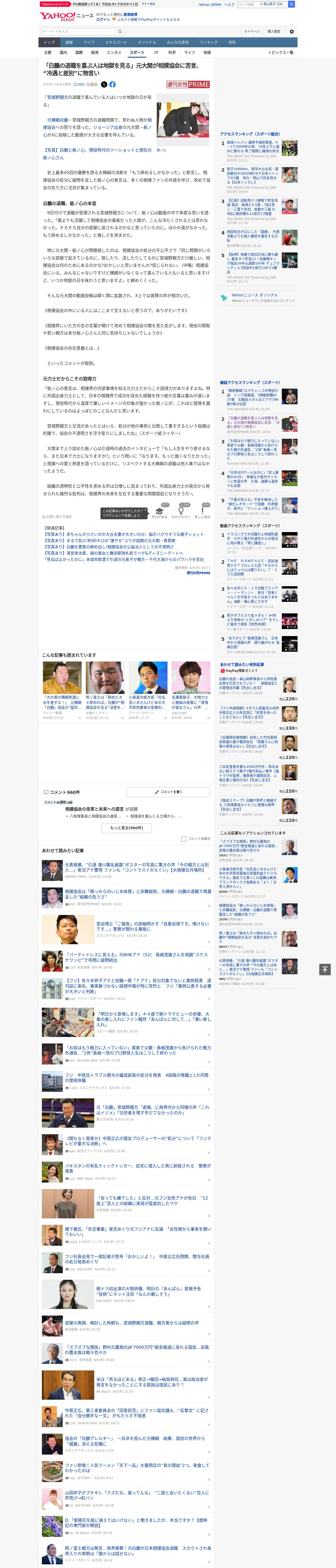Open article パキスタンの有名ティックトッカー
The image size is (336, 1568).
(138, 1169)
